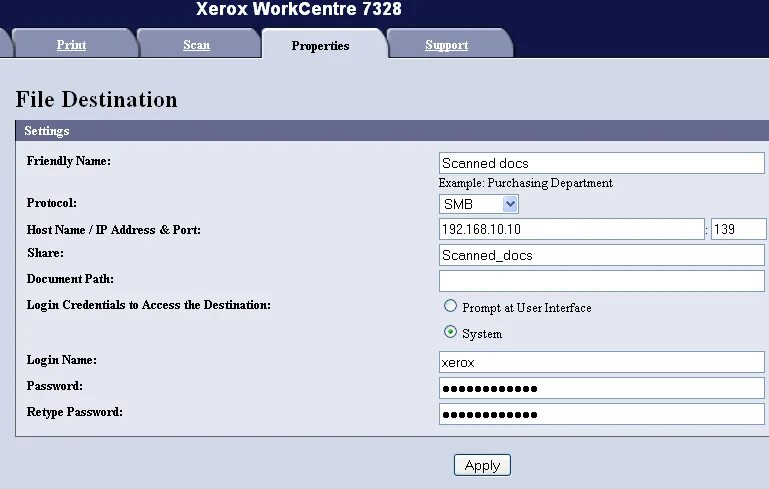Click the Example: Purchasing Department hint text
The width and height of the screenshot is (769, 489).
(x=526, y=183)
